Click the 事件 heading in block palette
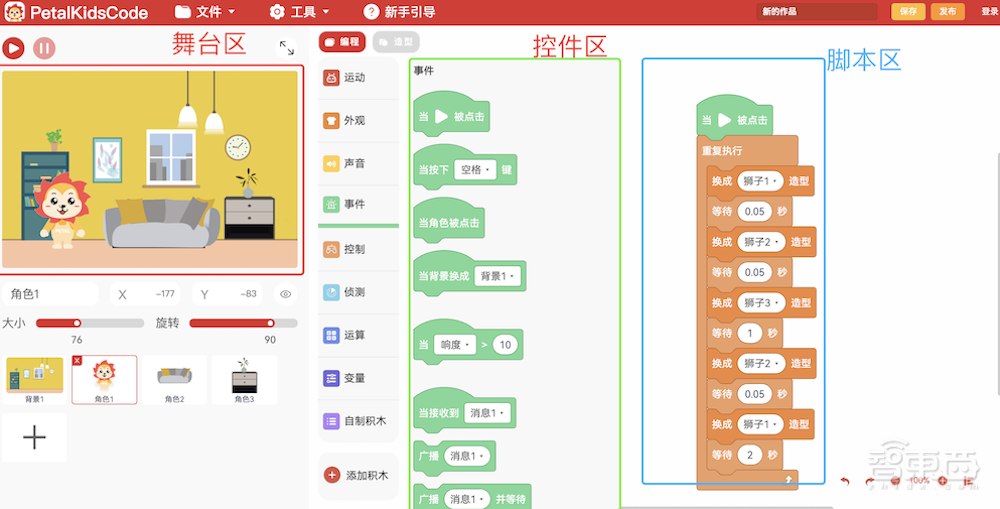1000x509 pixels. click(424, 71)
